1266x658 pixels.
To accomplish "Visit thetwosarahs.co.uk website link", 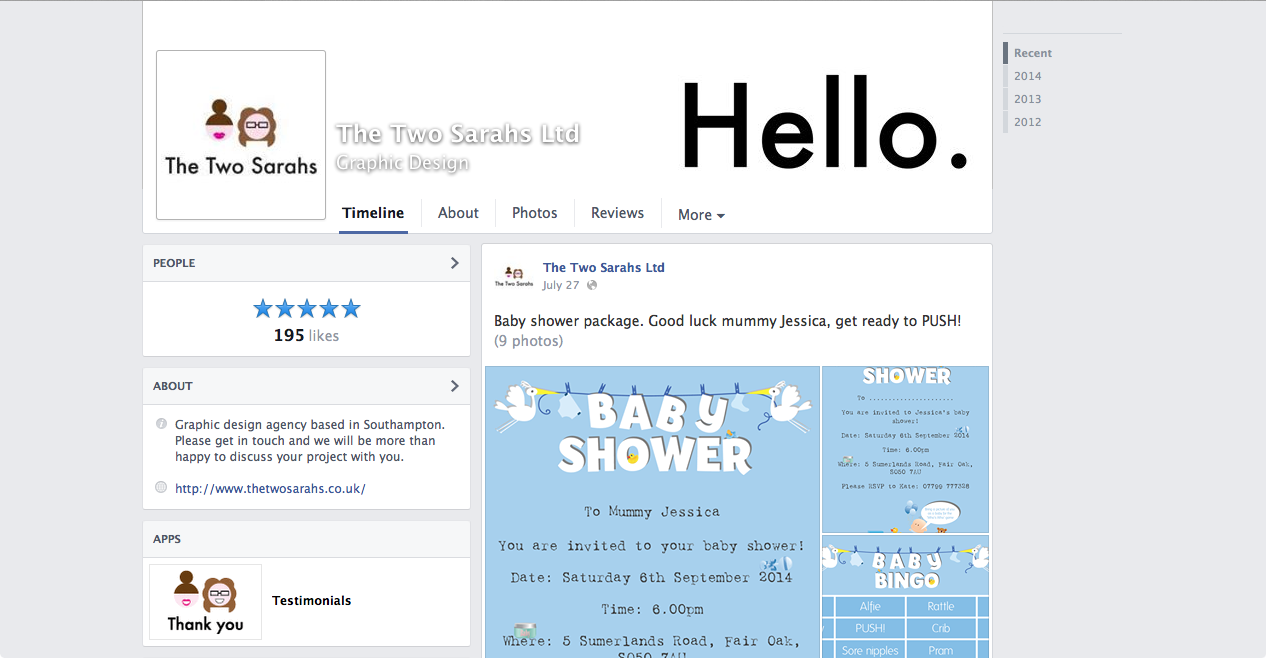I will coord(270,489).
